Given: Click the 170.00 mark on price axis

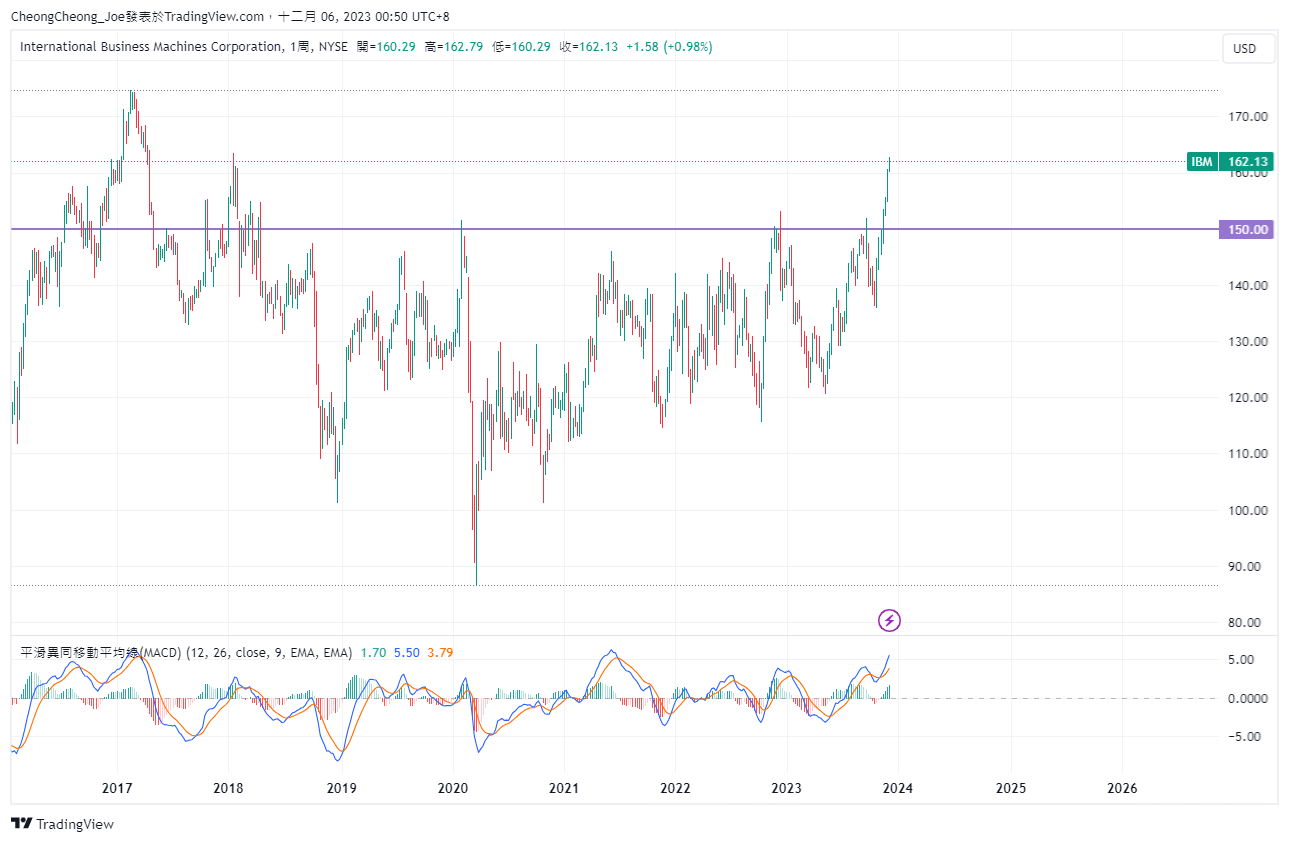Looking at the screenshot, I should pos(1247,117).
